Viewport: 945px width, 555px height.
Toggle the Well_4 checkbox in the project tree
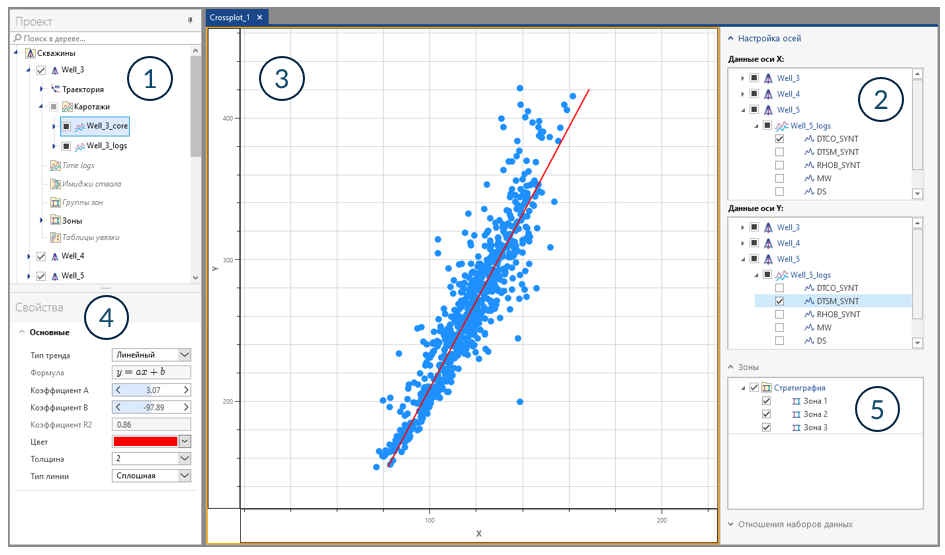41,257
